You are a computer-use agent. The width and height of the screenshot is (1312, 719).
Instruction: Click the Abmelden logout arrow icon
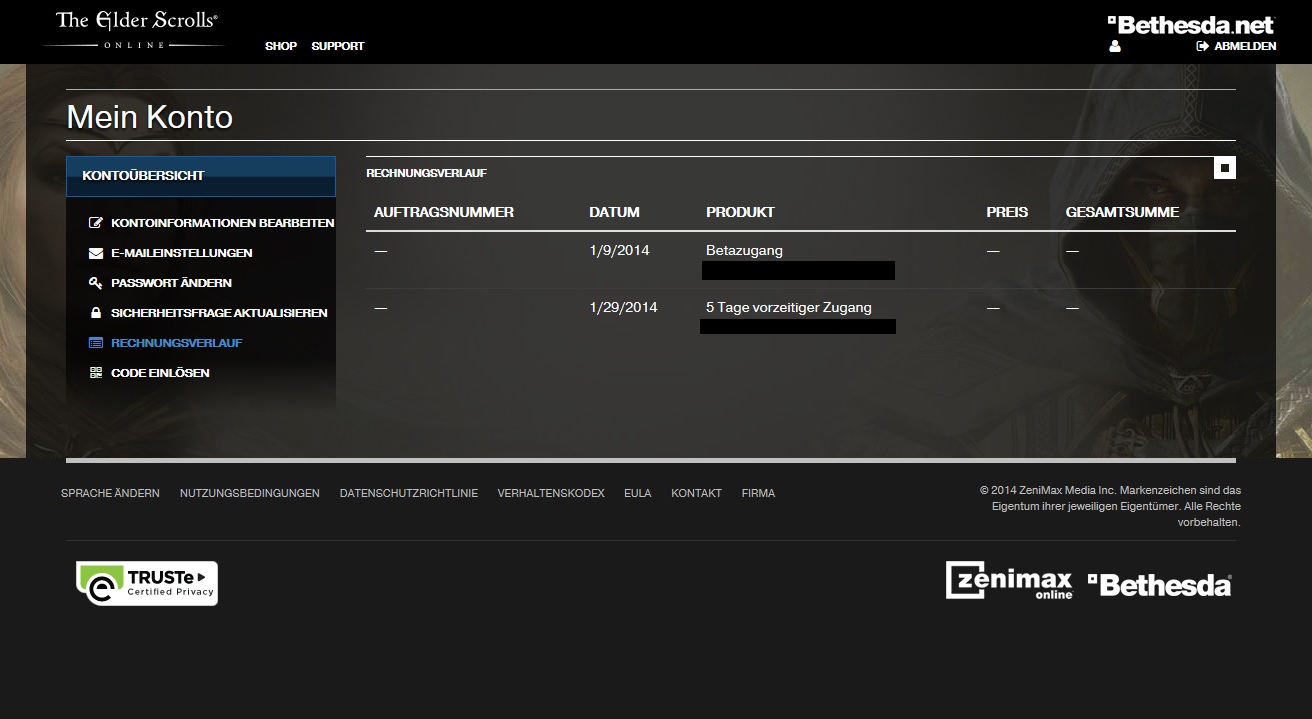(x=1203, y=46)
